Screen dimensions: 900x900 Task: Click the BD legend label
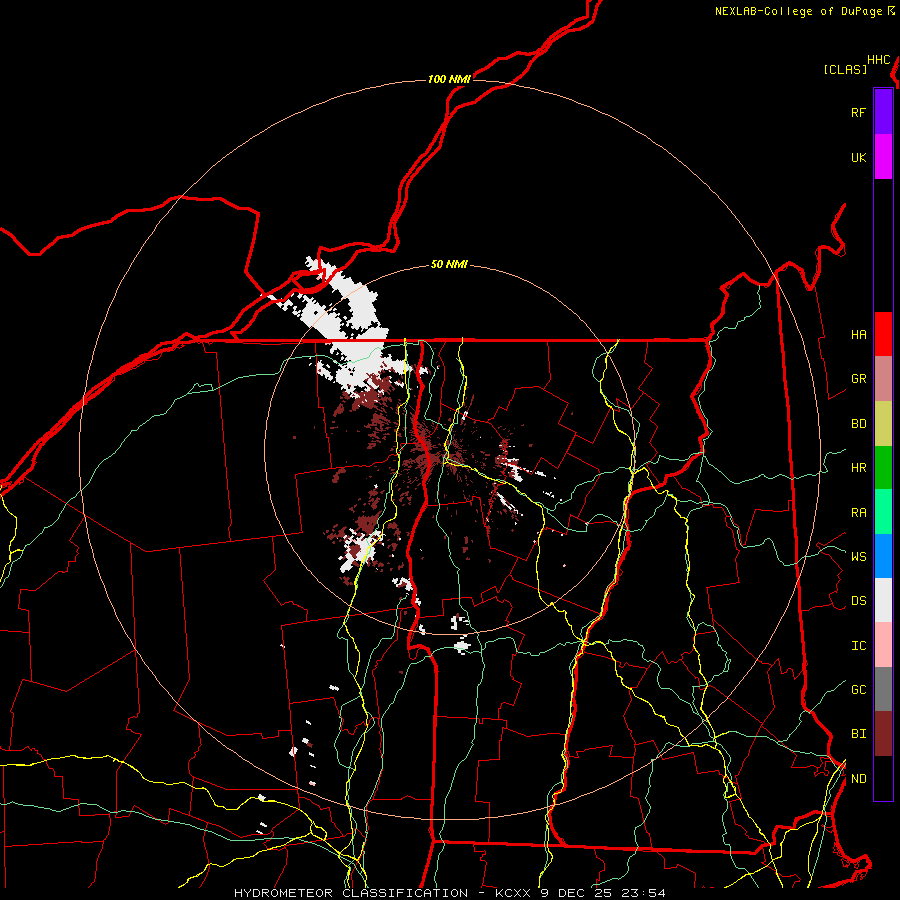pyautogui.click(x=858, y=424)
